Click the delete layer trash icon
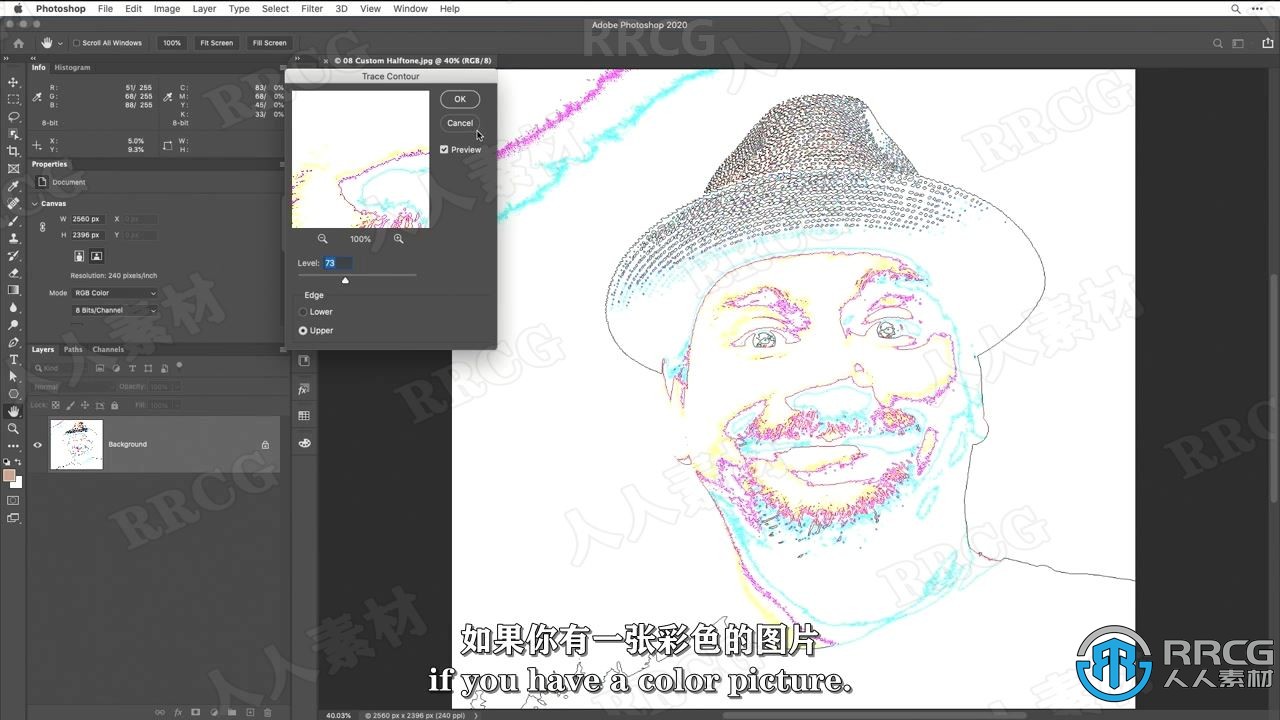 point(268,712)
